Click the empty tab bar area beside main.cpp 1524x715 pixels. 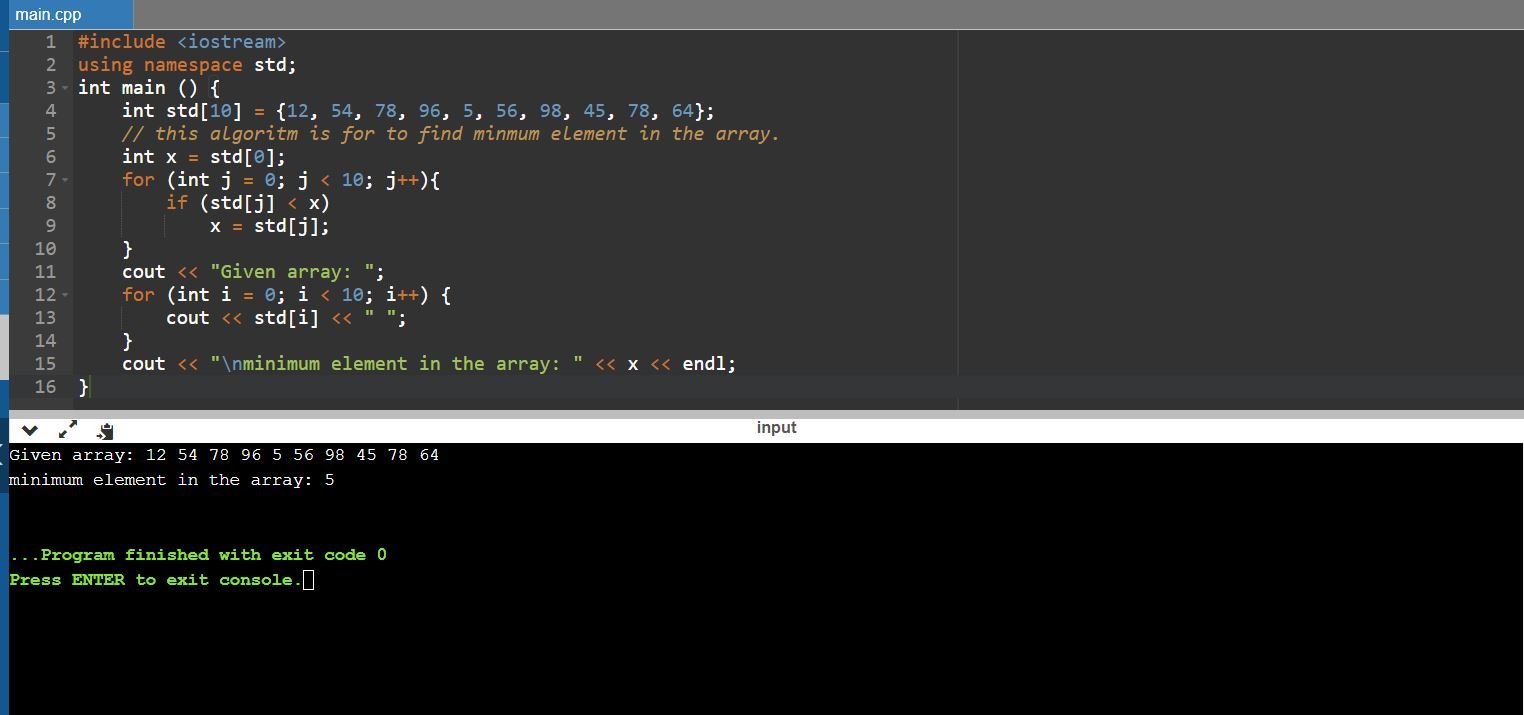(800, 15)
